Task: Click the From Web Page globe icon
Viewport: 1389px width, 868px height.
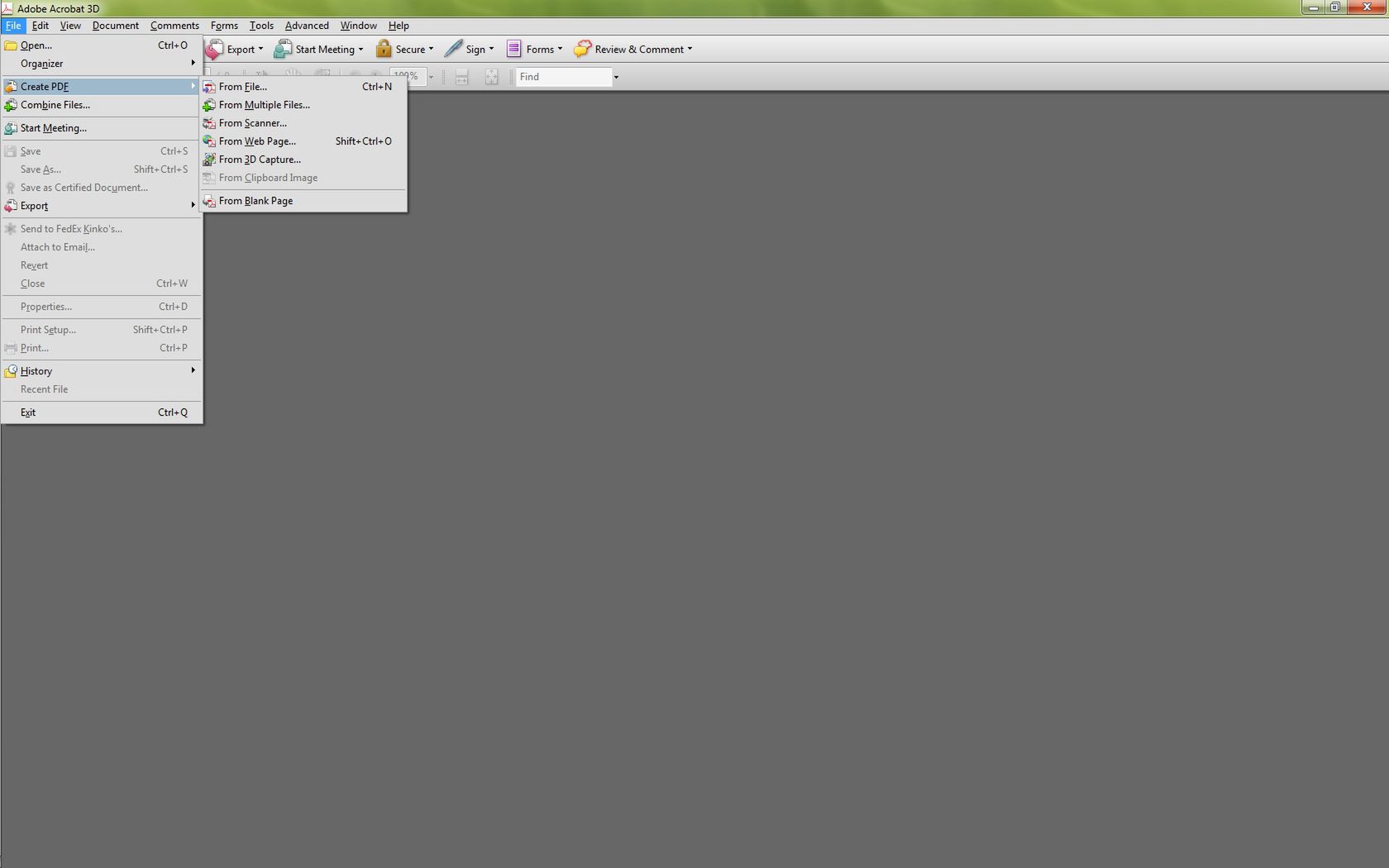Action: point(209,141)
